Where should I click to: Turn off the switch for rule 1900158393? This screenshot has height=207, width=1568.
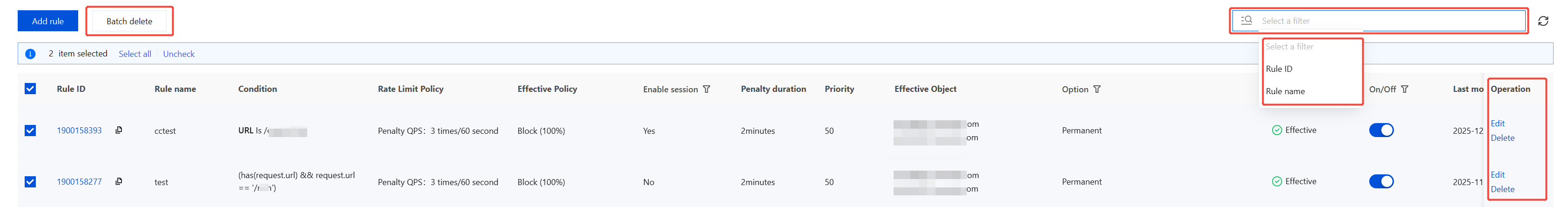1381,130
